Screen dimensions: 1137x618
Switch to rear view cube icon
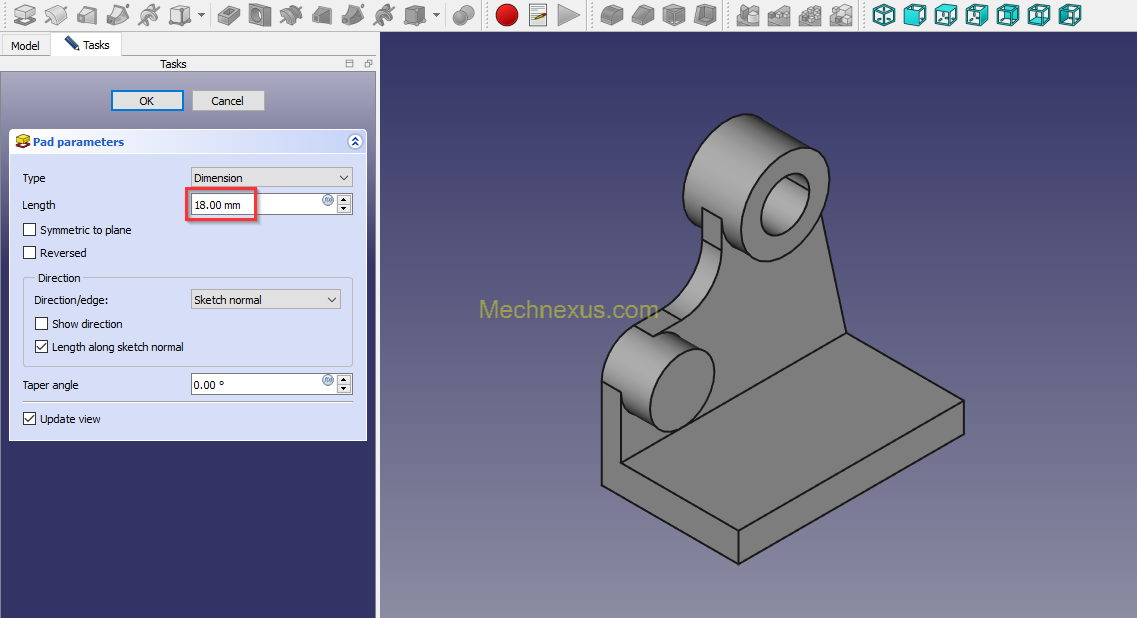point(1008,15)
